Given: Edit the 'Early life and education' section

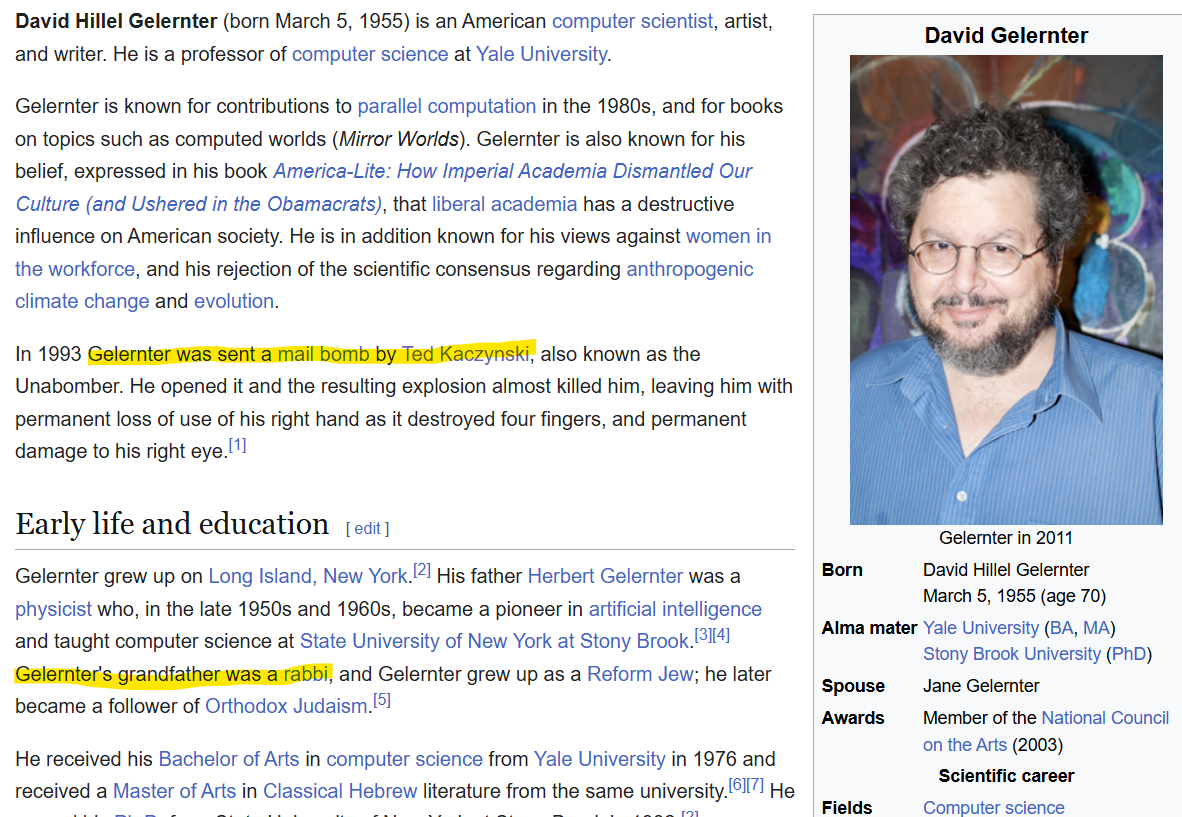Looking at the screenshot, I should pos(367,529).
